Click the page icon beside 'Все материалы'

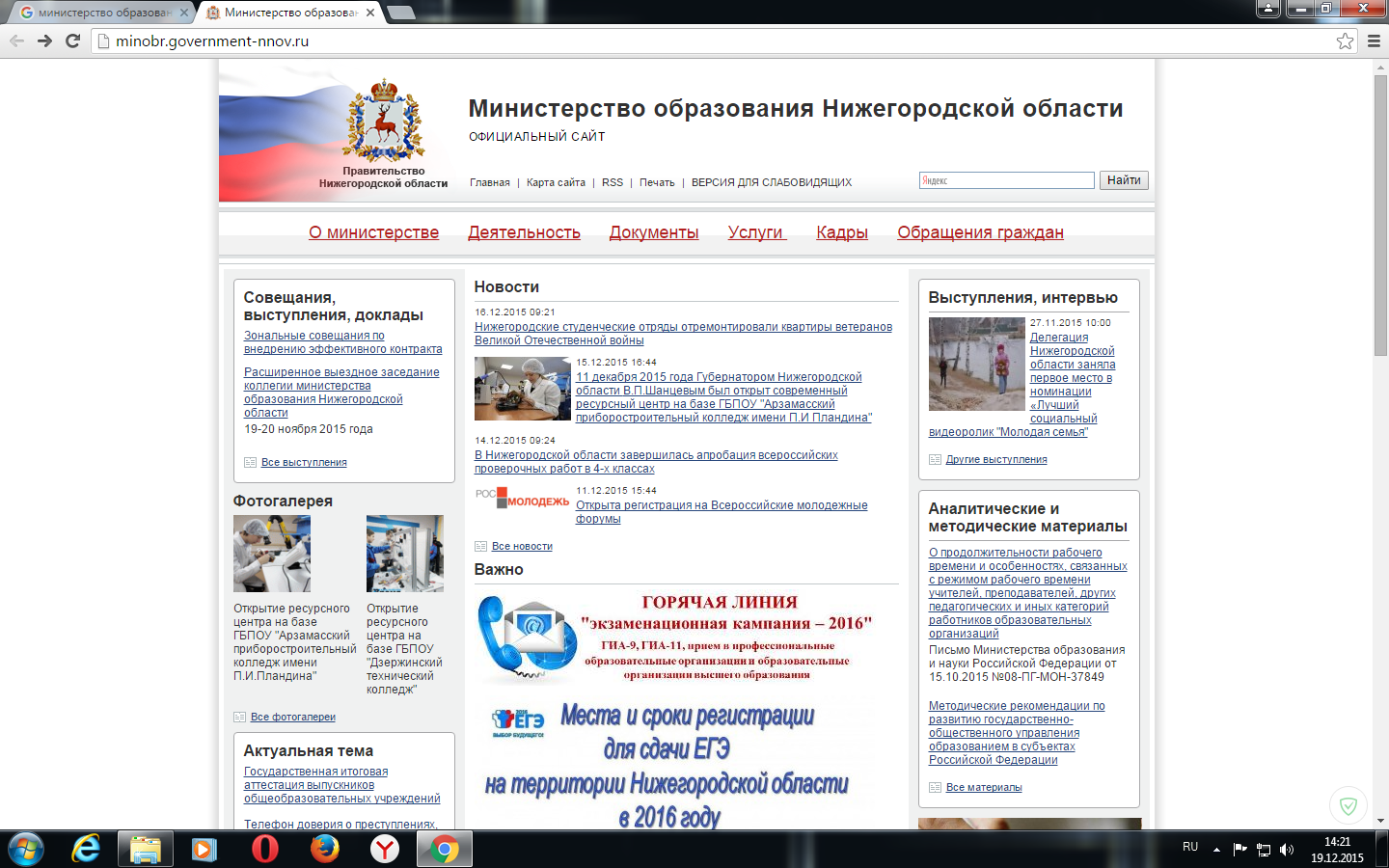coord(935,787)
